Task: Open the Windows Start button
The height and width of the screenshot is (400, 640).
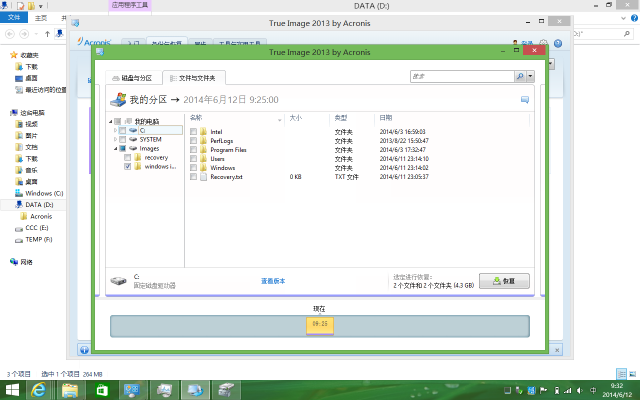Action: 11,390
